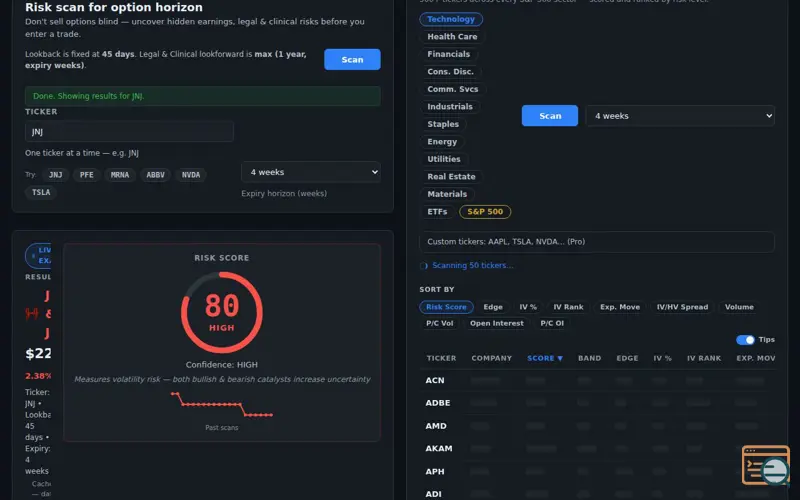Sort by Edge
Viewport: 800px width, 500px height.
pyautogui.click(x=493, y=307)
